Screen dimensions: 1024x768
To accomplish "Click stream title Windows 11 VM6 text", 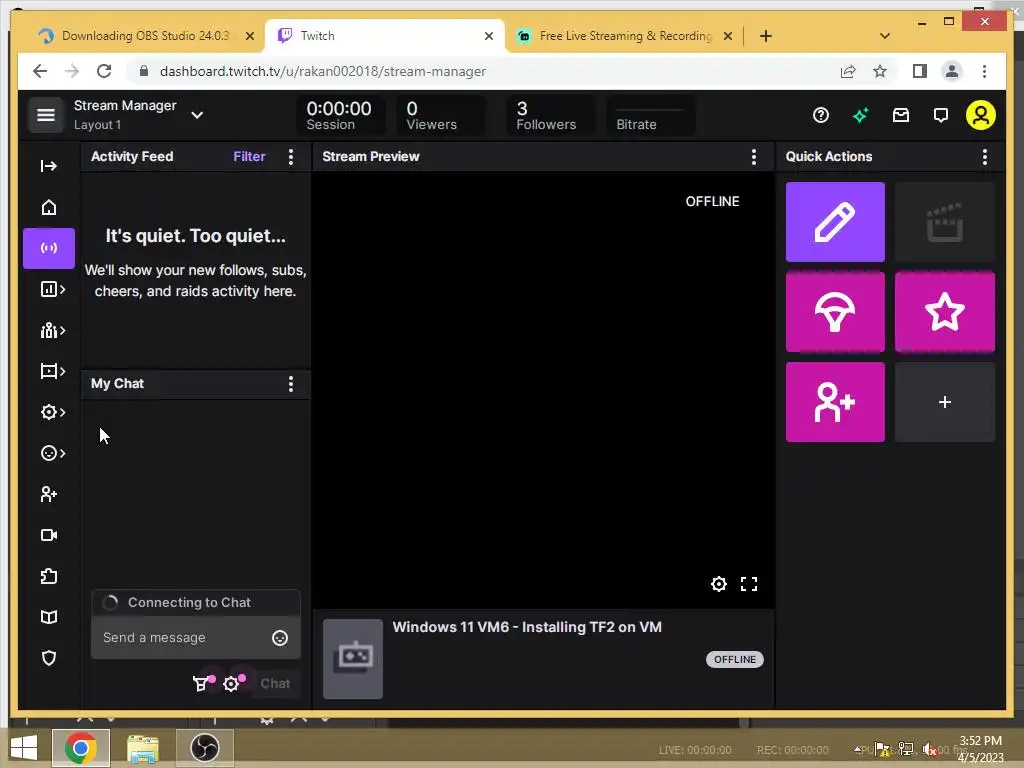I will click(x=527, y=627).
